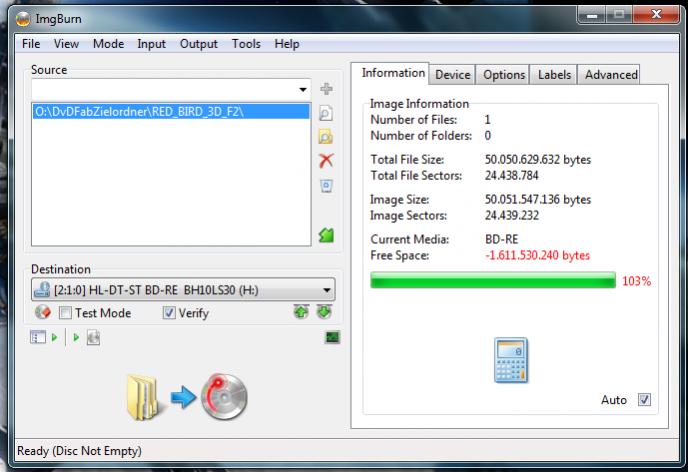Click the grayed disc queue icon
Screen dimensions: 688x472
tap(93, 338)
